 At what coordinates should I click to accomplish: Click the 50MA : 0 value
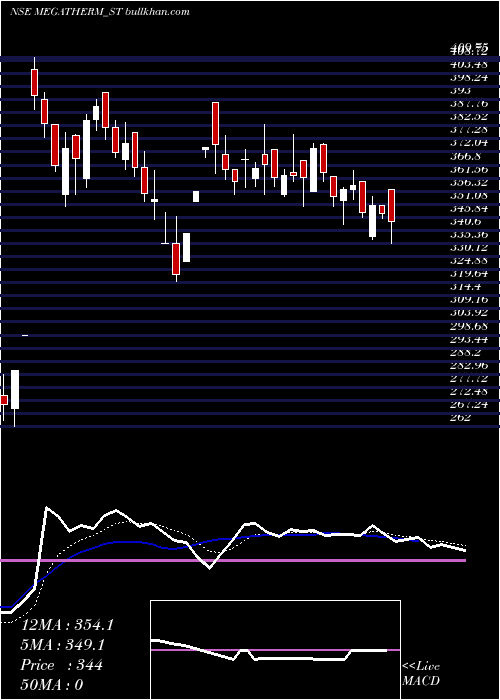coord(52,685)
